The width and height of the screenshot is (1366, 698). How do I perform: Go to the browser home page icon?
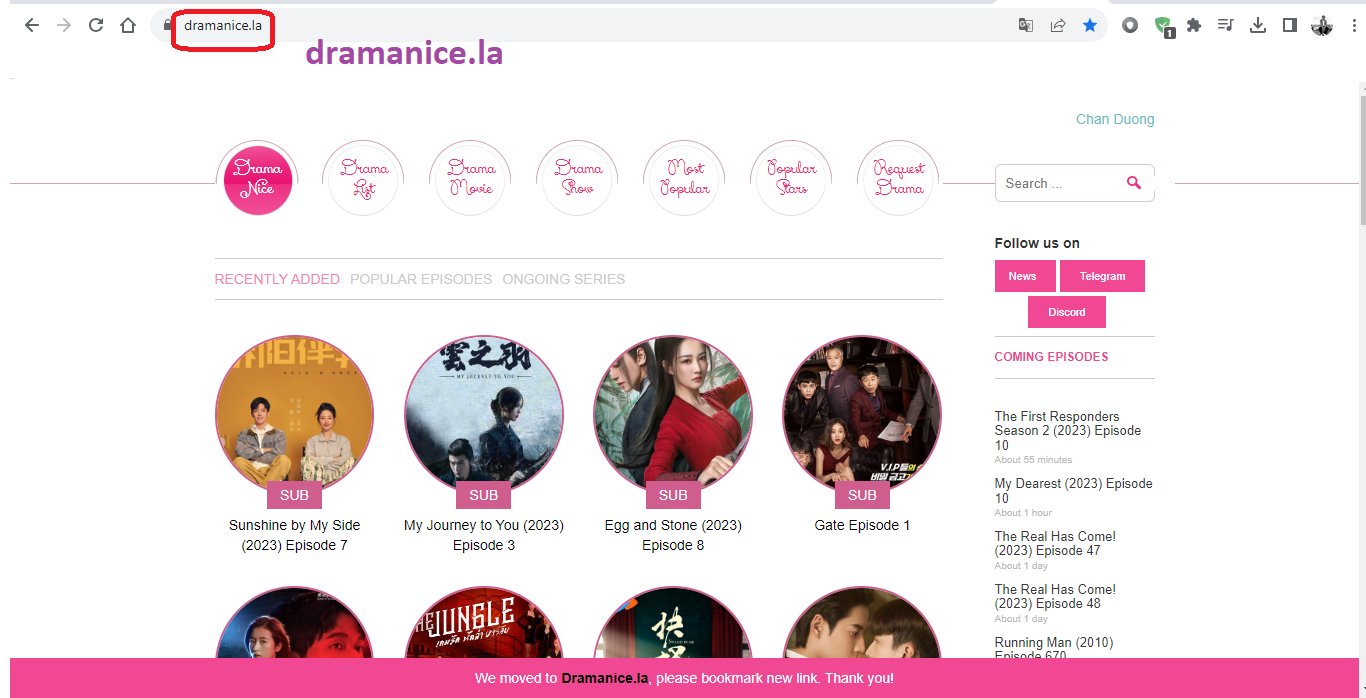click(128, 26)
